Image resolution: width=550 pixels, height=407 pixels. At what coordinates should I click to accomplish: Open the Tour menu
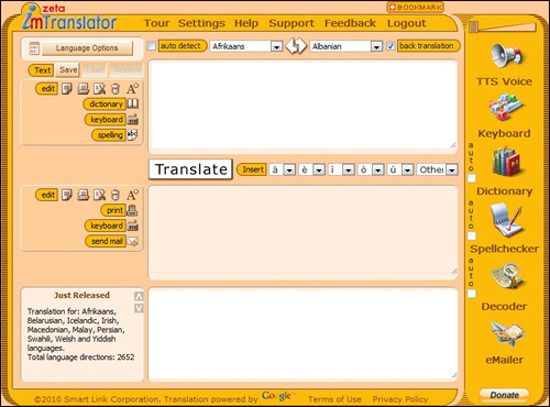[156, 23]
